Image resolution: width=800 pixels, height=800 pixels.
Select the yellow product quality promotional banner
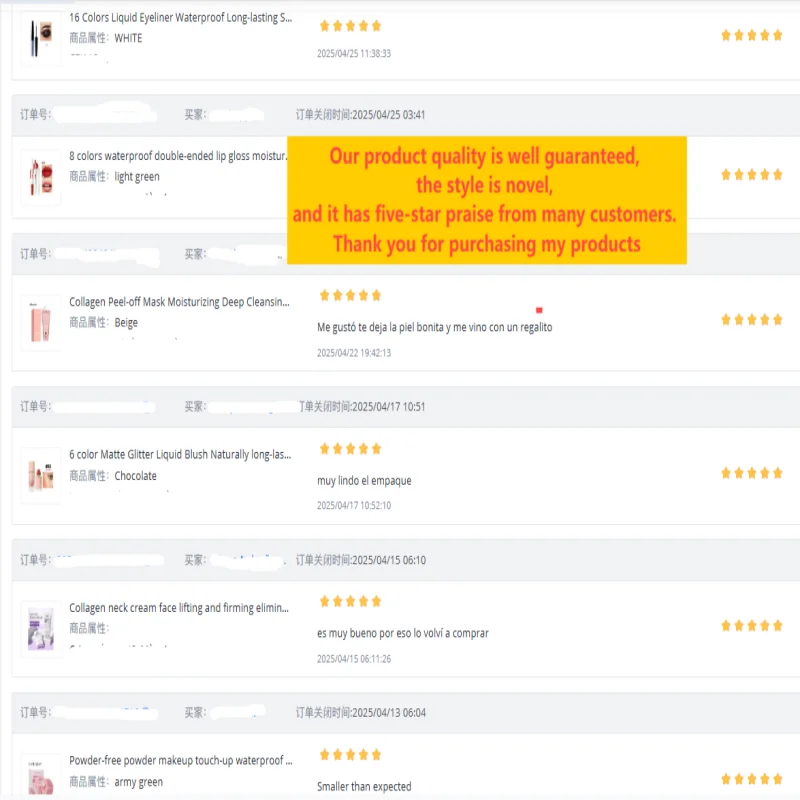coord(487,200)
